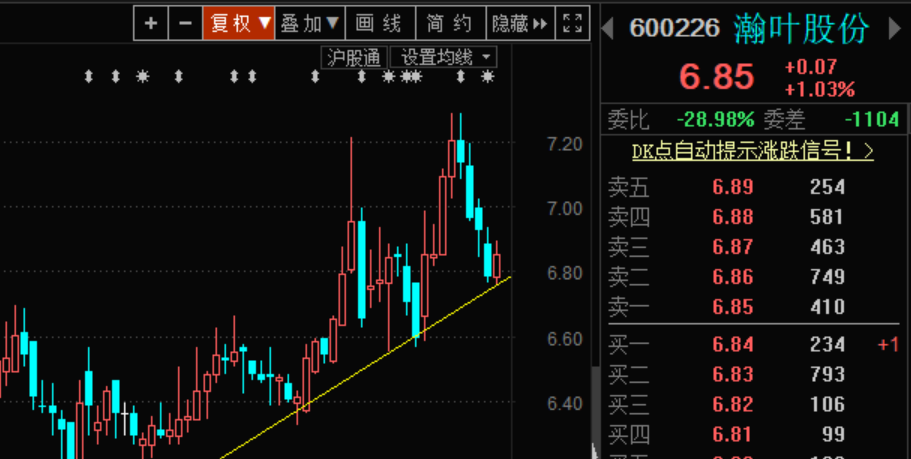Click the 6.60 price axis label
The width and height of the screenshot is (911, 459).
[x=565, y=339]
